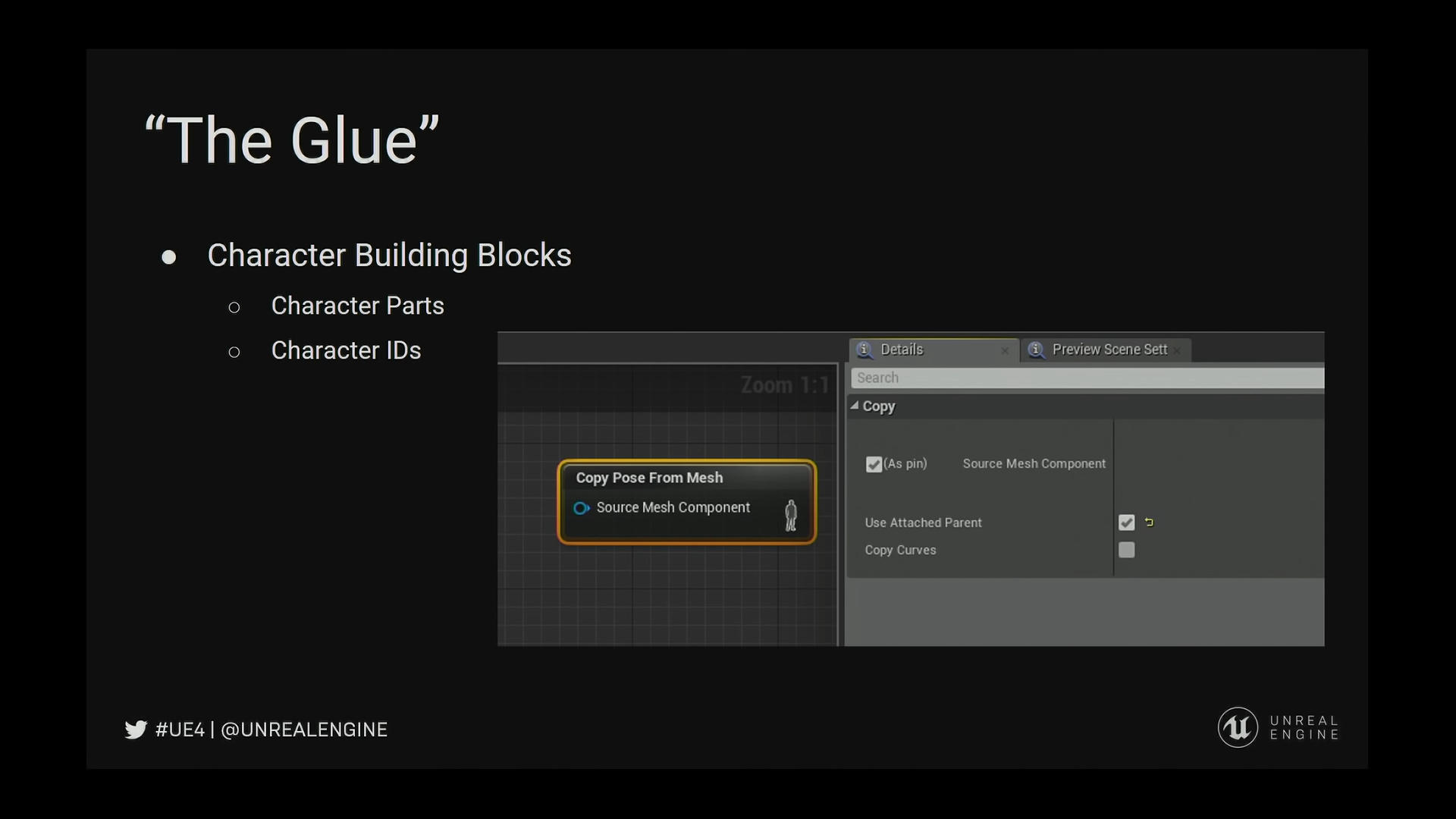The width and height of the screenshot is (1456, 819).
Task: Close the Details tab
Action: point(1005,350)
